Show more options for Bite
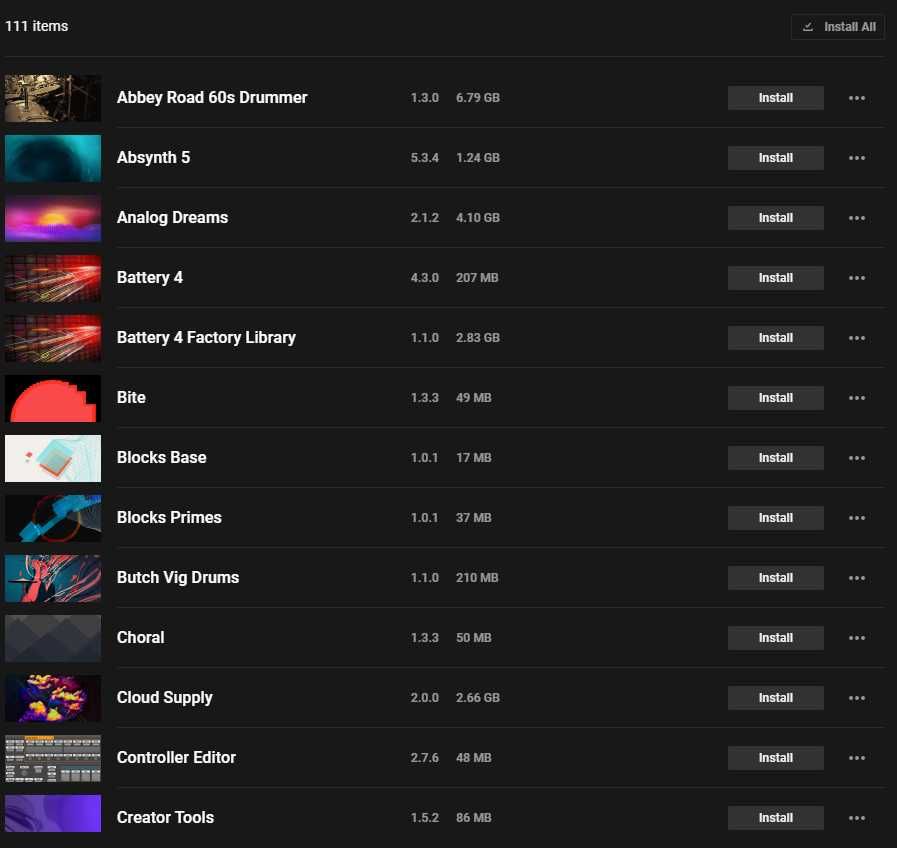The height and width of the screenshot is (848, 897). tap(856, 398)
